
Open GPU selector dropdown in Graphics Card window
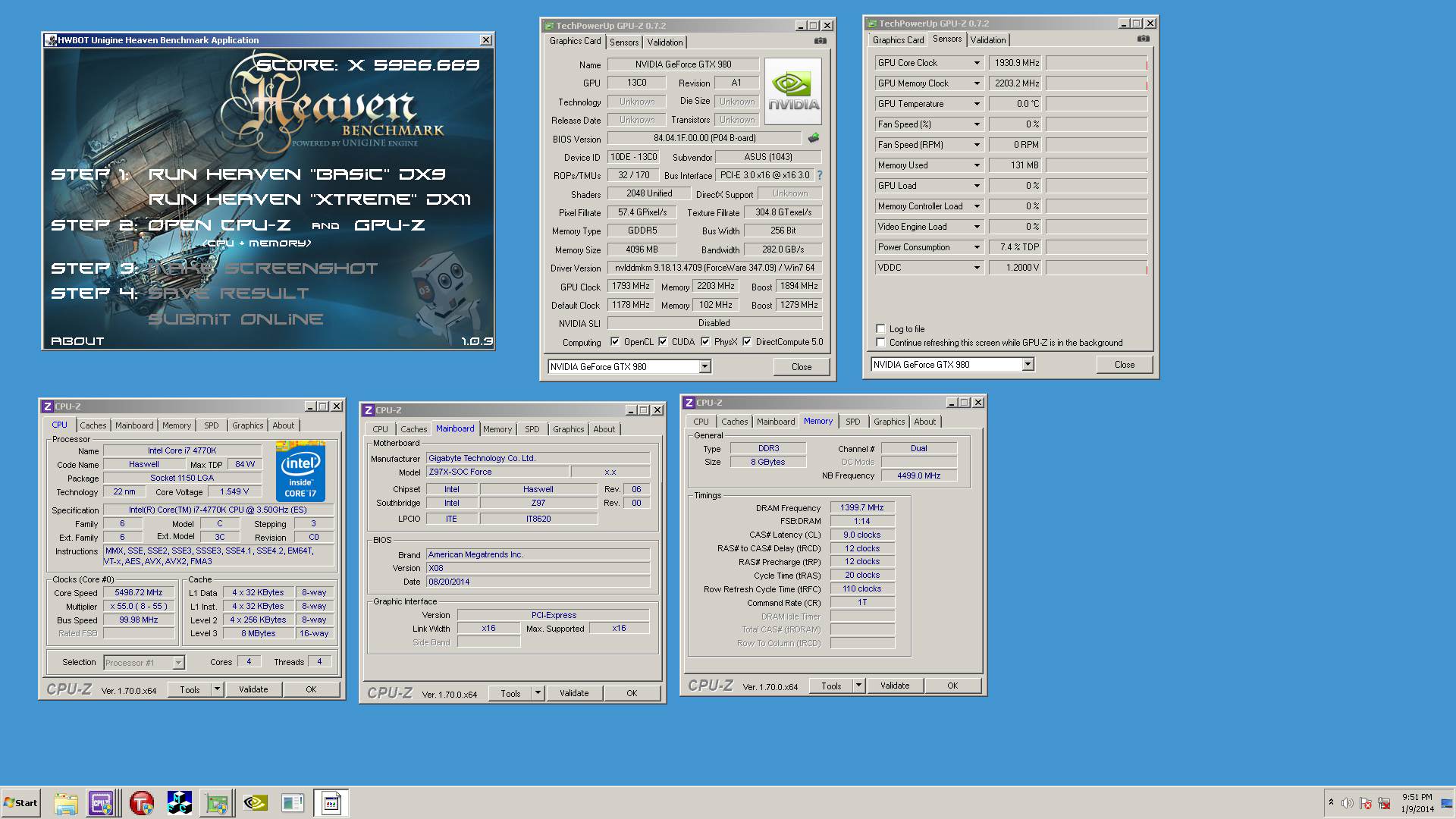(x=704, y=367)
